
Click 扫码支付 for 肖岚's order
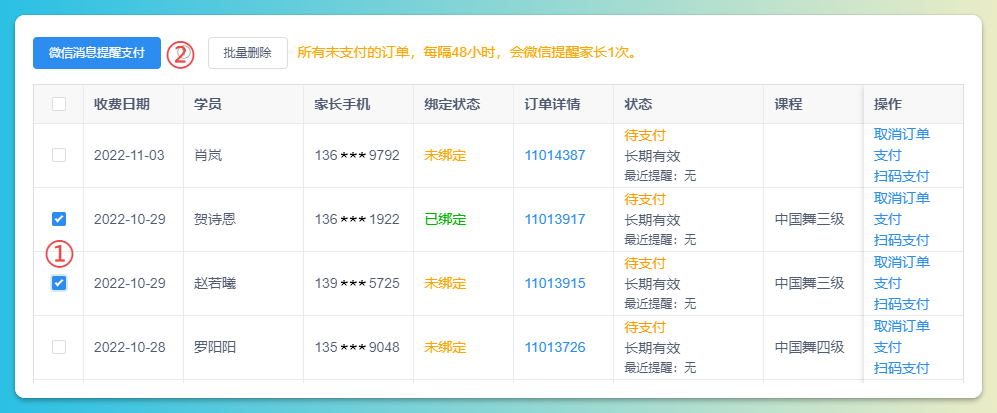(x=902, y=176)
